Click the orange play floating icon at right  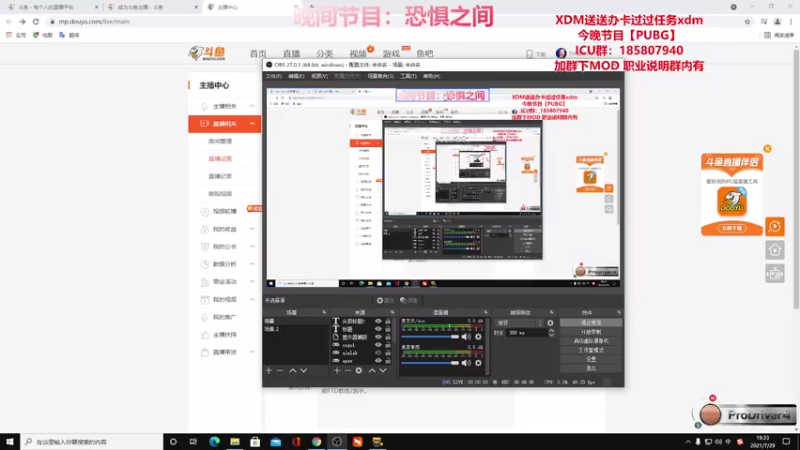tap(774, 227)
